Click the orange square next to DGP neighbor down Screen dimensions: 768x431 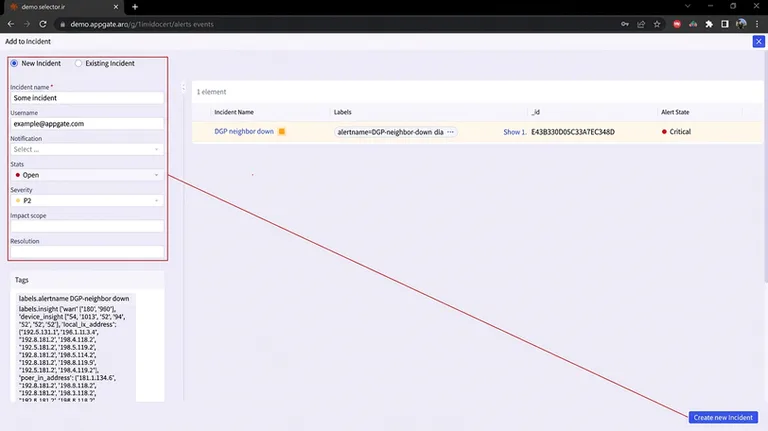(x=282, y=131)
